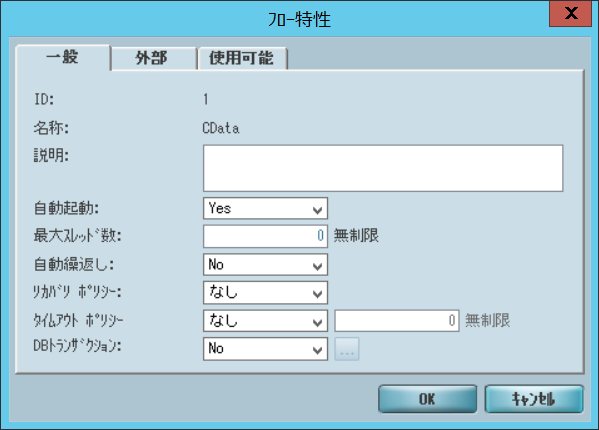The width and height of the screenshot is (599, 430).
Task: Click the キャンセル button
Action: click(x=534, y=399)
